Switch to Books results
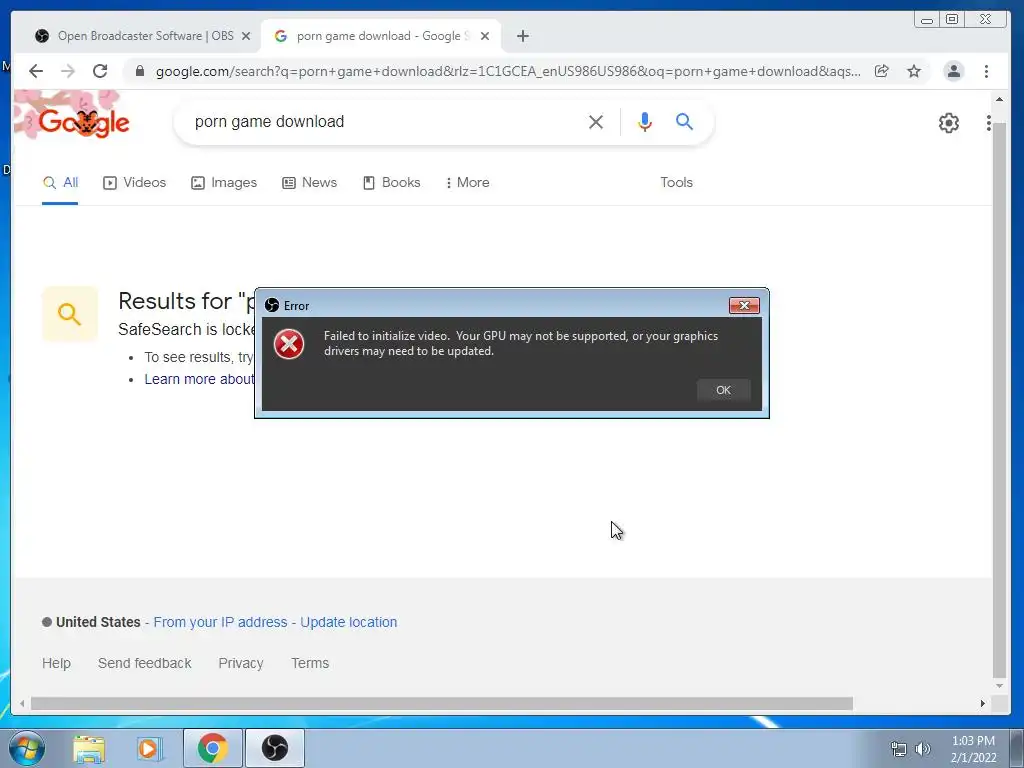This screenshot has height=768, width=1024. click(x=392, y=183)
